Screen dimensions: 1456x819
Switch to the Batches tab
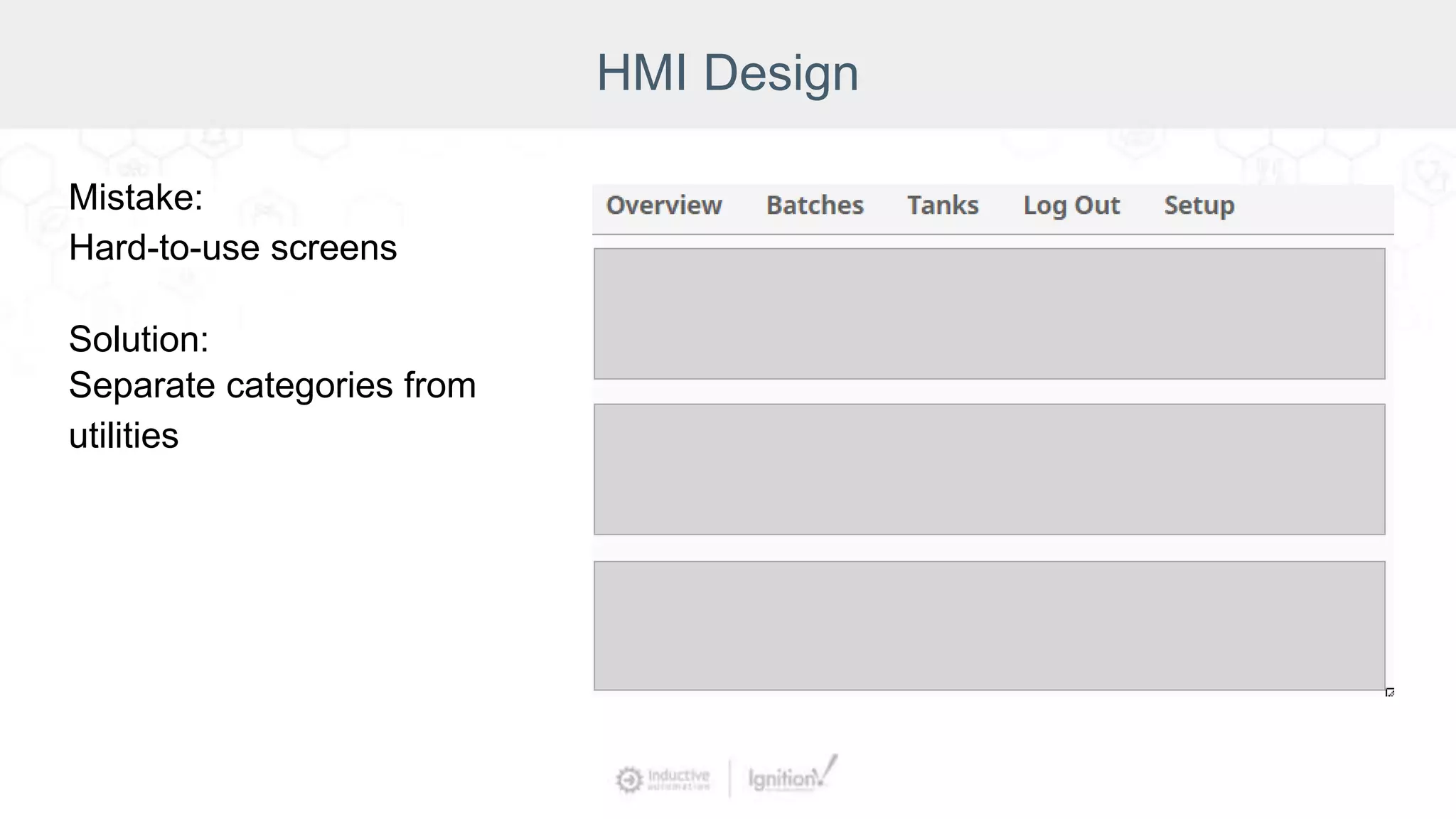pos(815,205)
